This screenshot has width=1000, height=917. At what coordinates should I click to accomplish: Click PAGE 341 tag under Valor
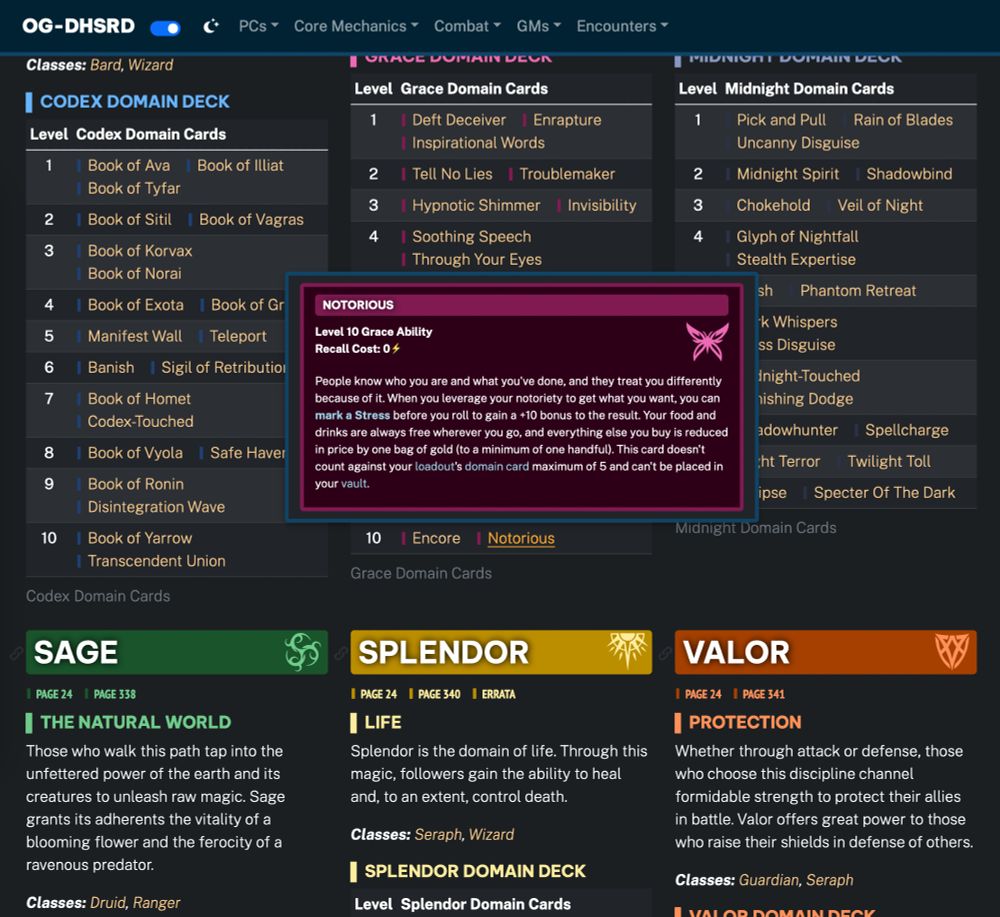(763, 694)
